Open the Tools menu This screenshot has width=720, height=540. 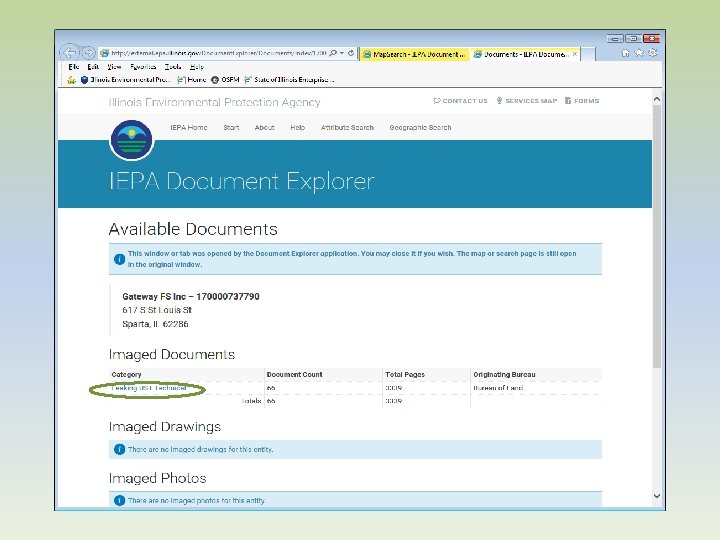click(173, 67)
